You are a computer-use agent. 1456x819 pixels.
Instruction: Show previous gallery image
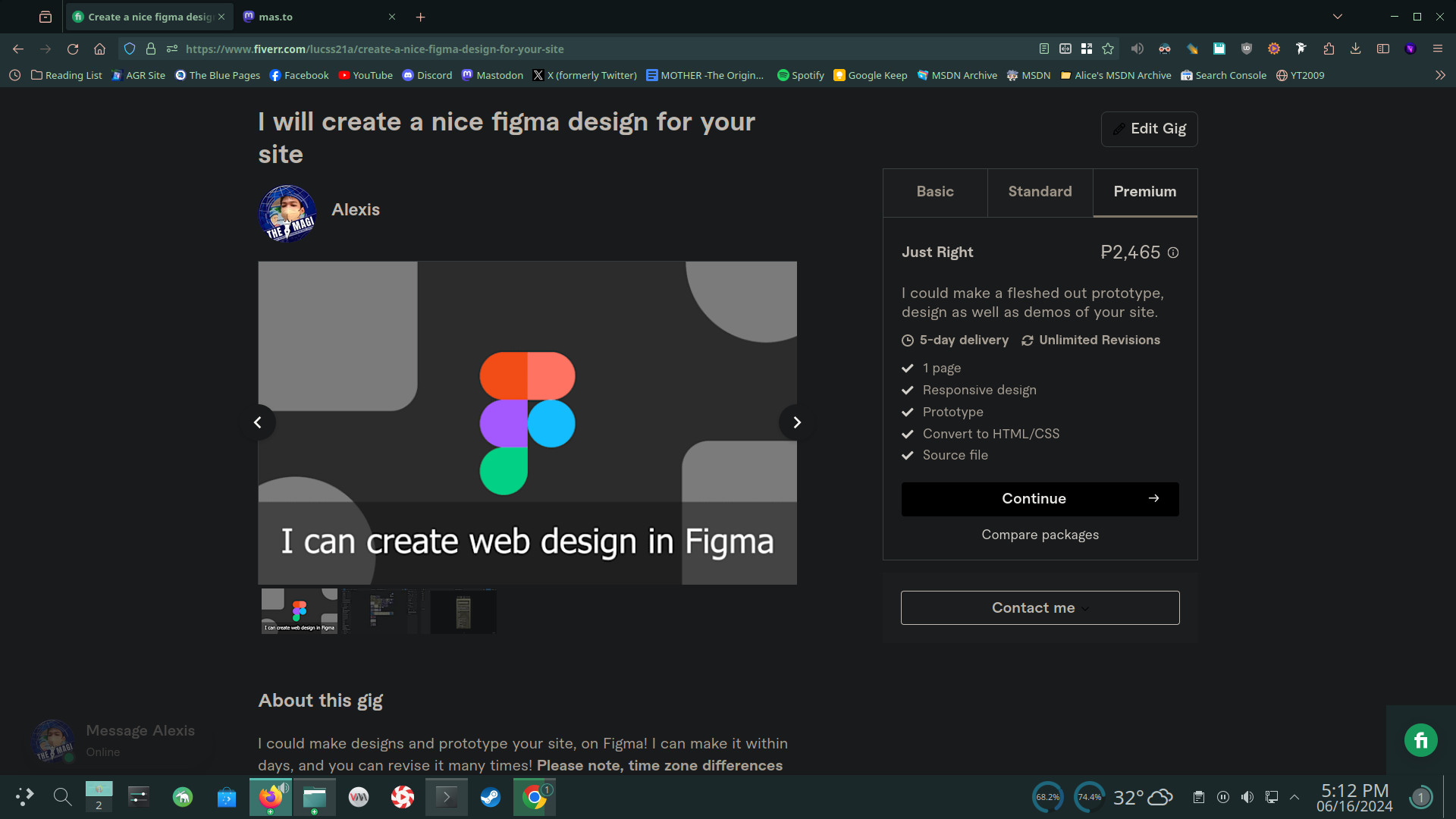coord(258,422)
